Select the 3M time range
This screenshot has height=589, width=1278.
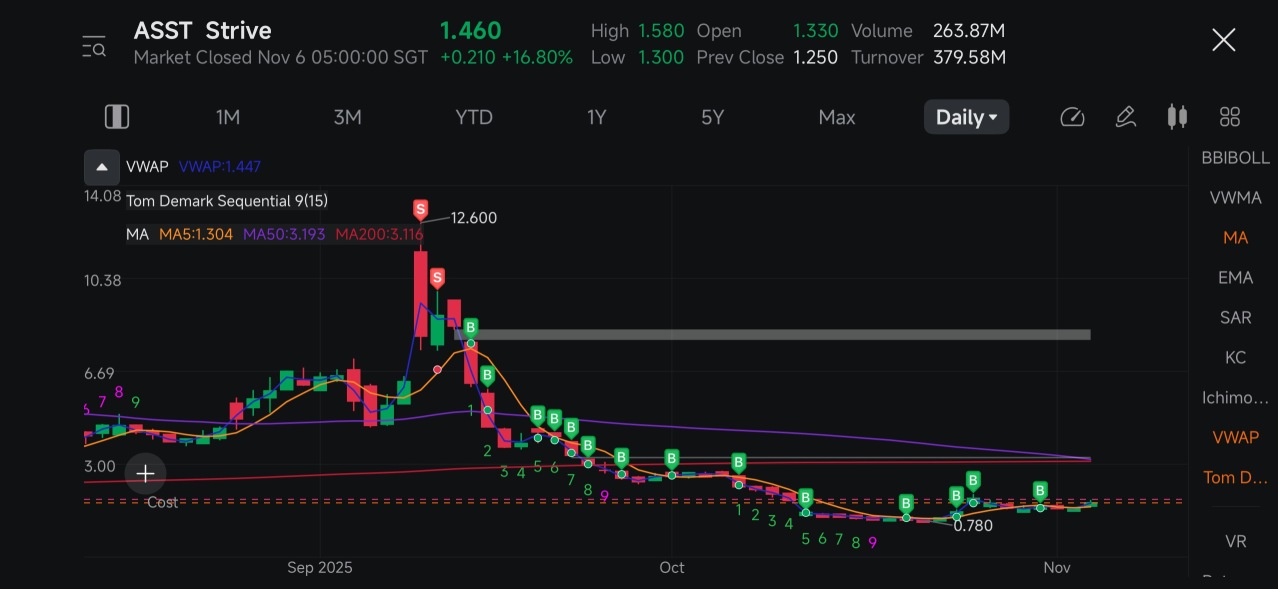tap(347, 117)
